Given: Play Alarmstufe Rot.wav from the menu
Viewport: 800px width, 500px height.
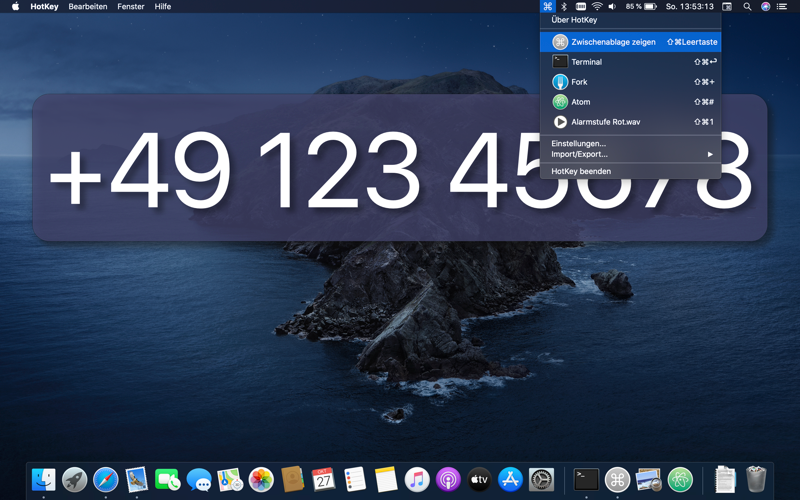Looking at the screenshot, I should 630,121.
